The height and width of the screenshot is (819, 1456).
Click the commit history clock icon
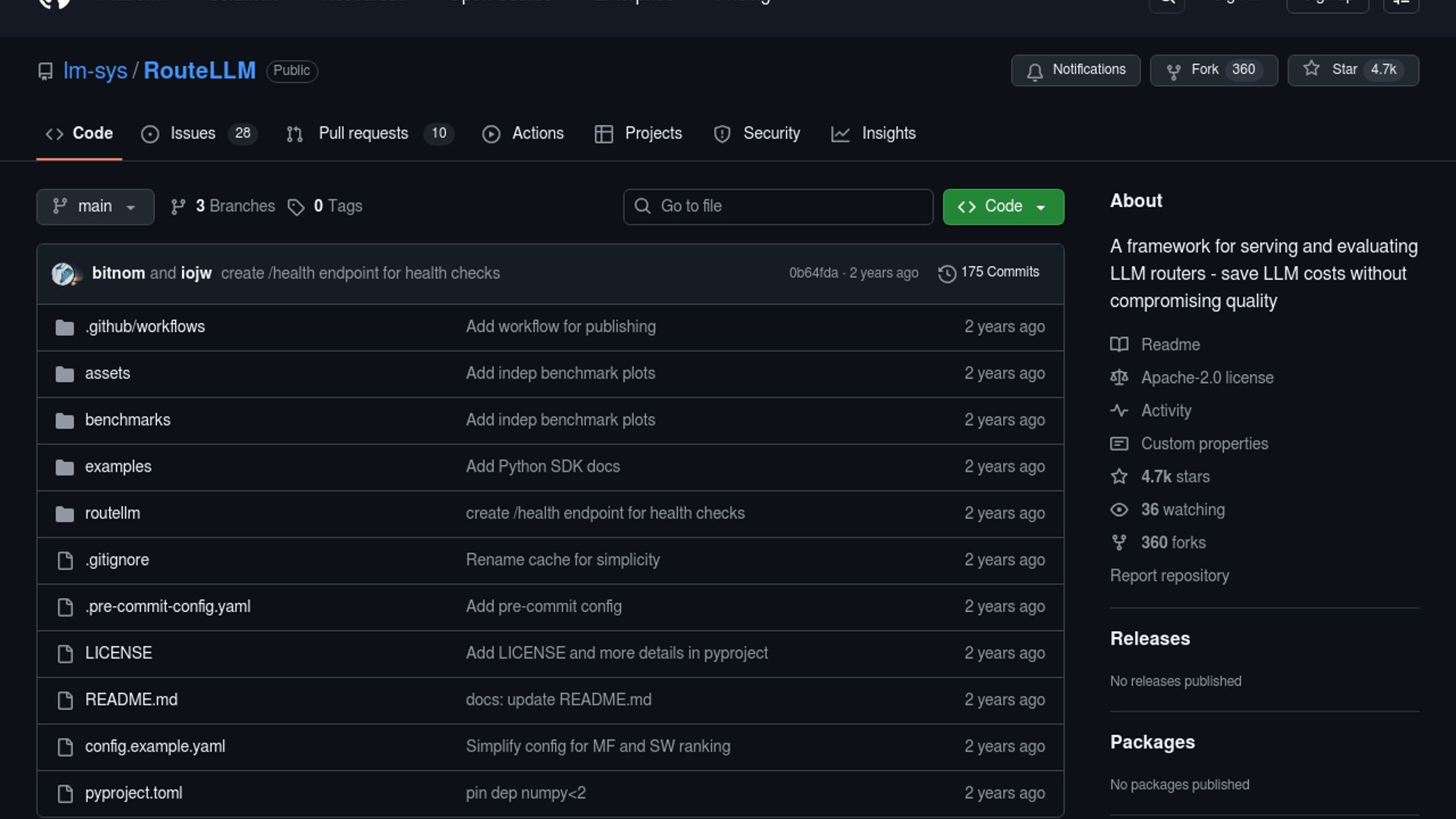coord(946,273)
